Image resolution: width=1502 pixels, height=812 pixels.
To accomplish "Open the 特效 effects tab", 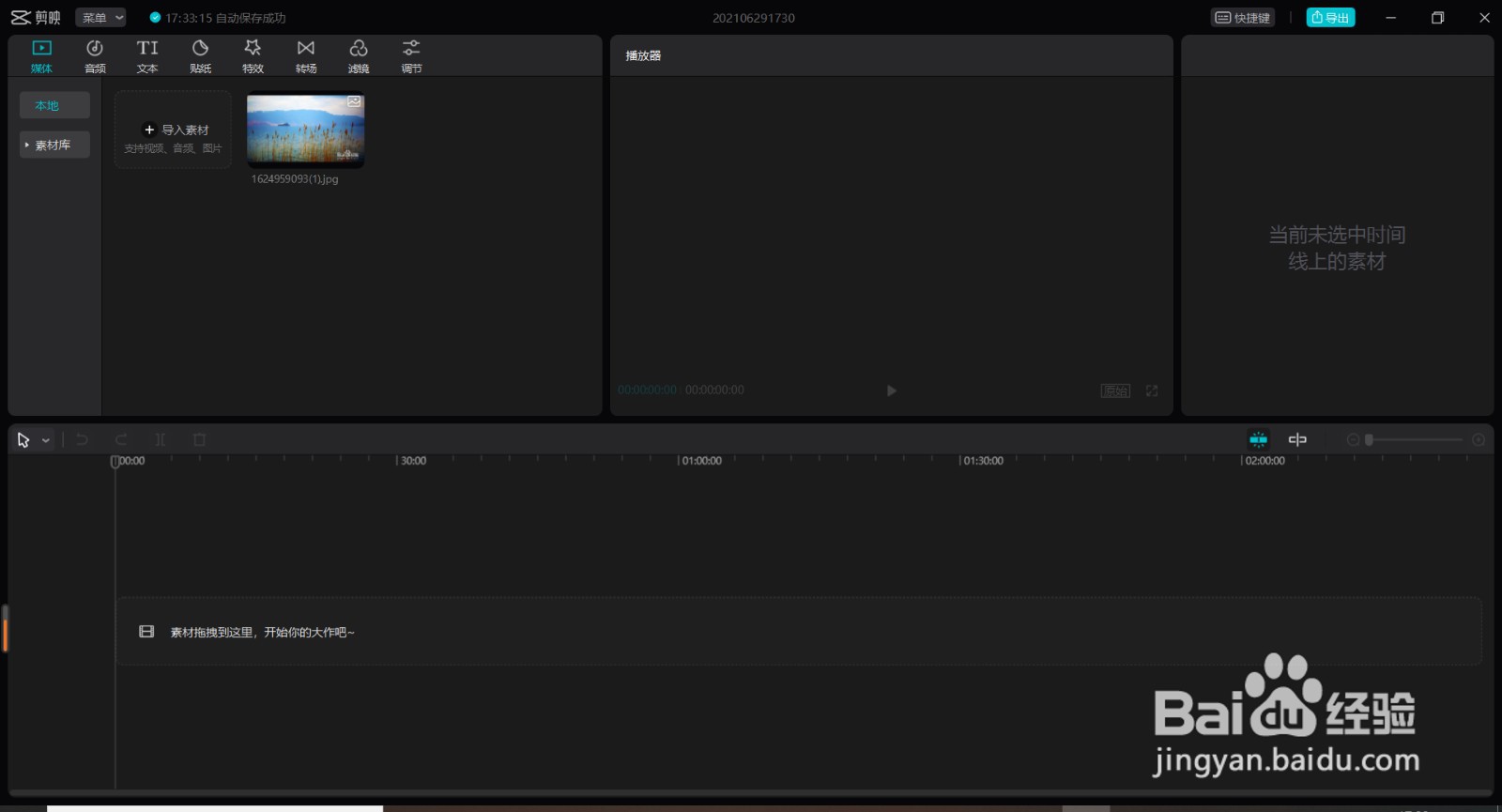I will 253,56.
